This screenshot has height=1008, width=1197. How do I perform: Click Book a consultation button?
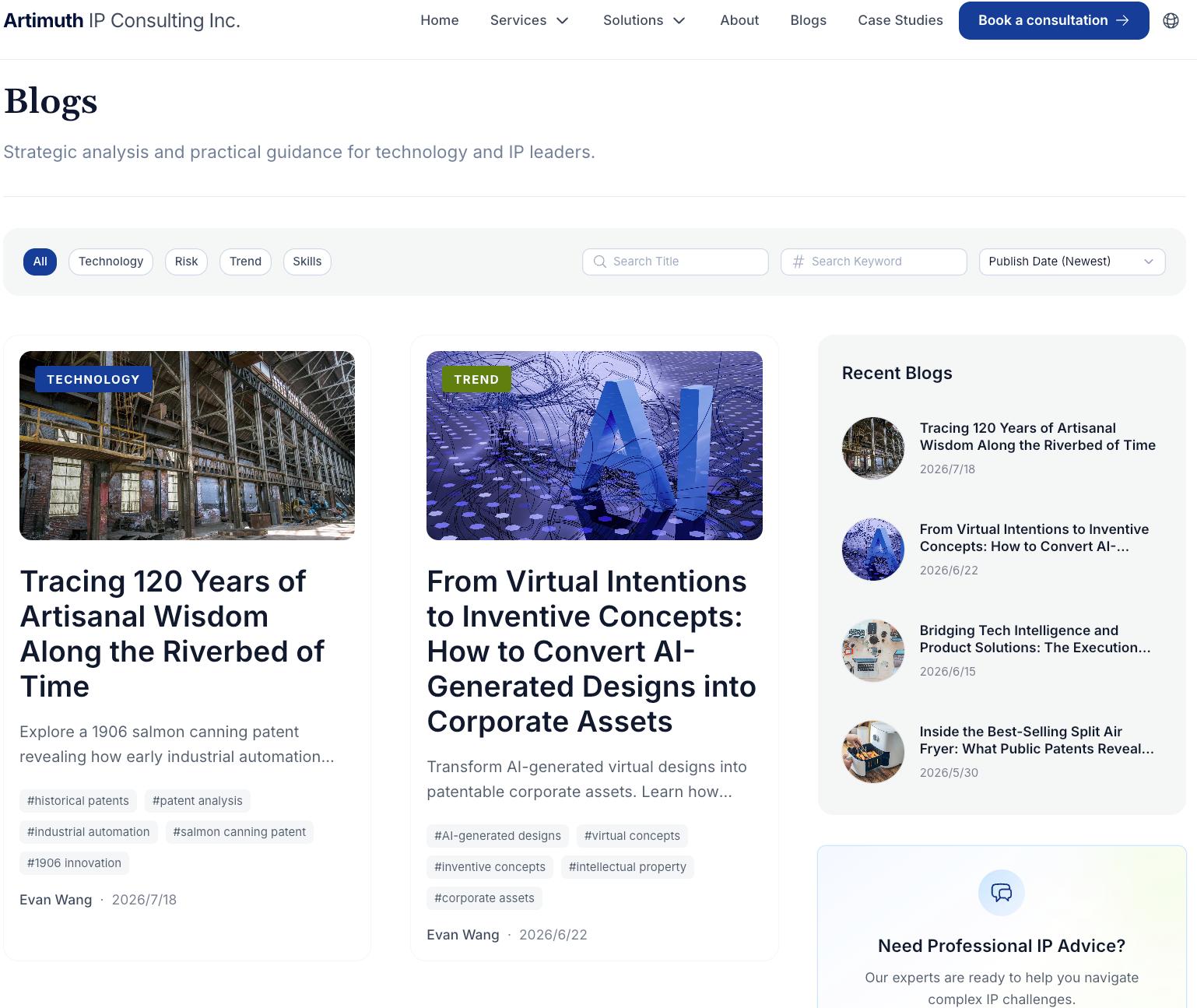[1054, 20]
